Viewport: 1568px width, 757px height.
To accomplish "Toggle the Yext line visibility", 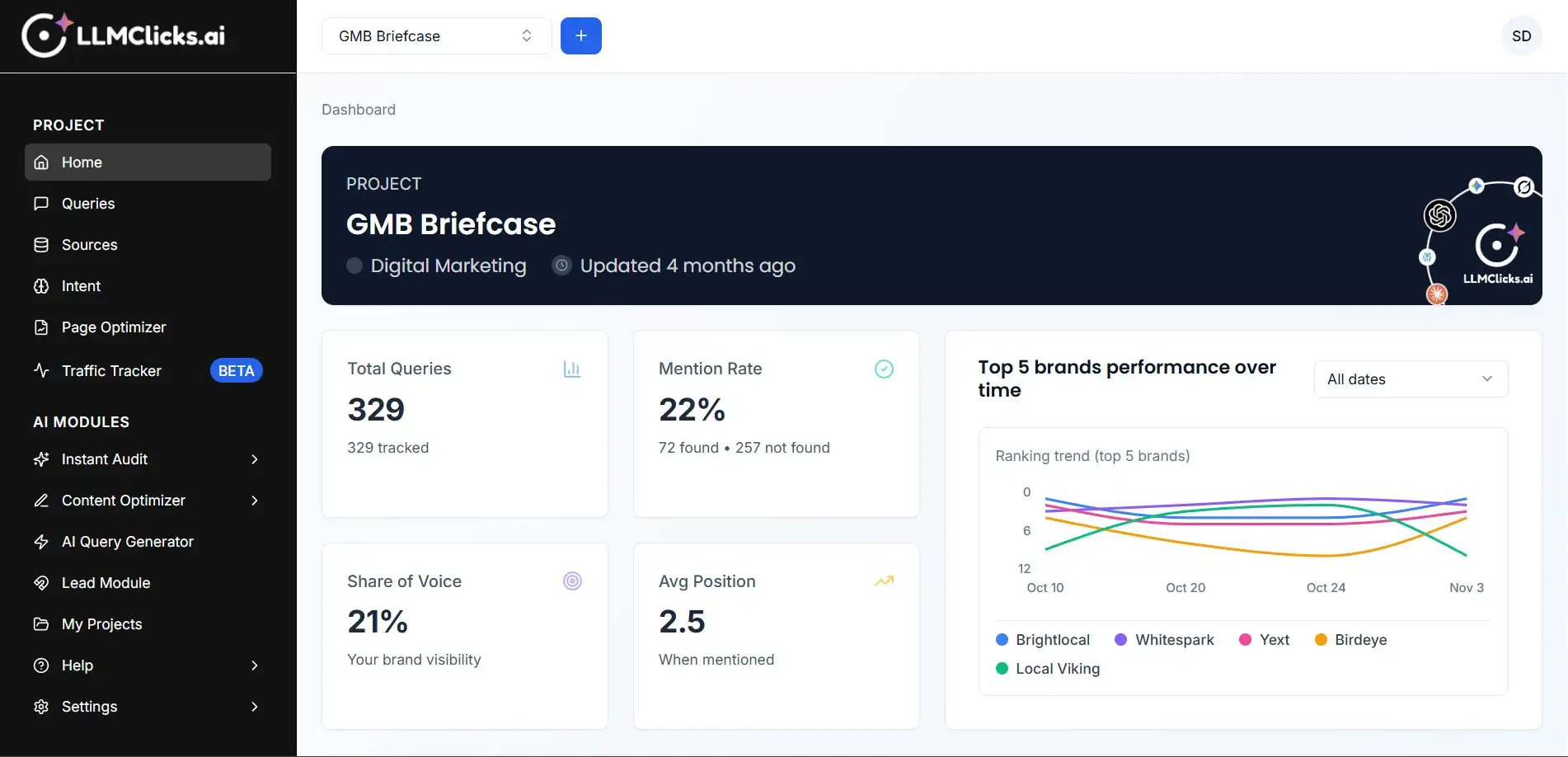I will (1263, 639).
